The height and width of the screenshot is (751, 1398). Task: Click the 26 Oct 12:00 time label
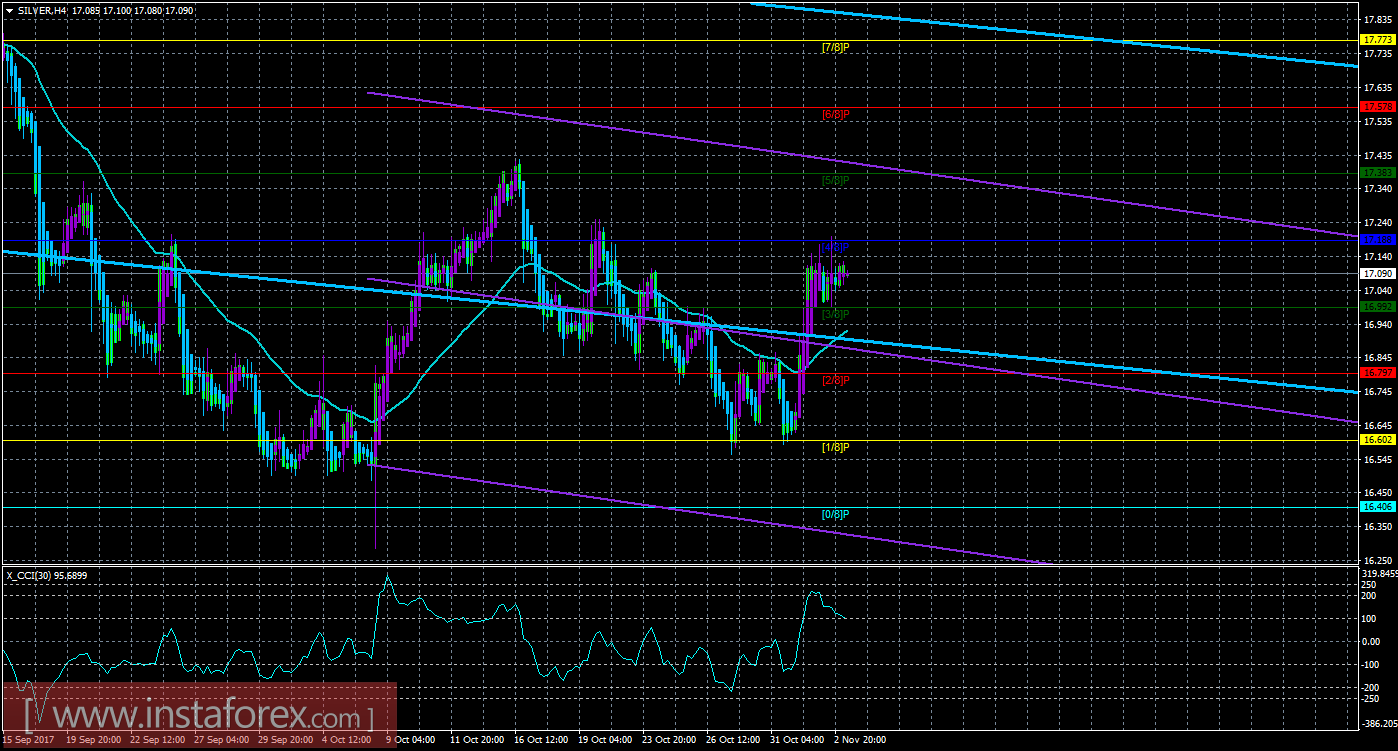point(731,741)
